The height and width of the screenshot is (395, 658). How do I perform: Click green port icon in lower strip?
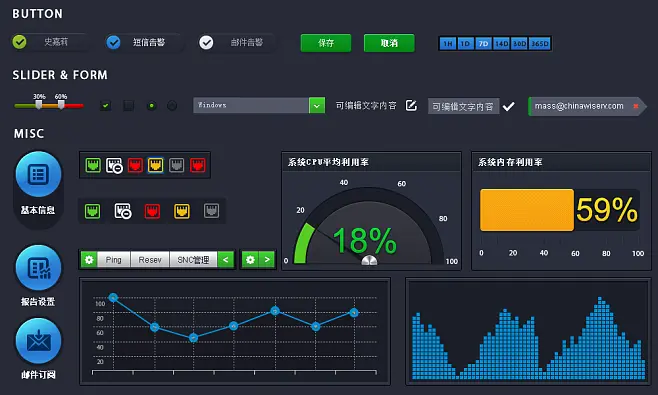click(x=92, y=211)
